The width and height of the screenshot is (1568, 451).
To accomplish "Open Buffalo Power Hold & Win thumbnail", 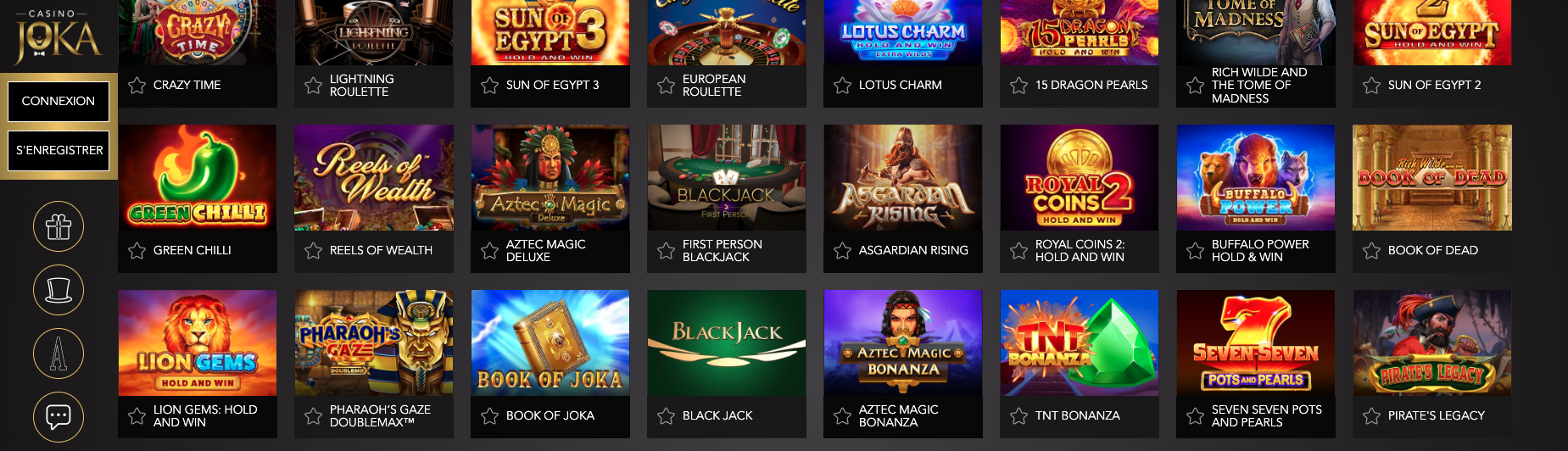I will (1256, 178).
